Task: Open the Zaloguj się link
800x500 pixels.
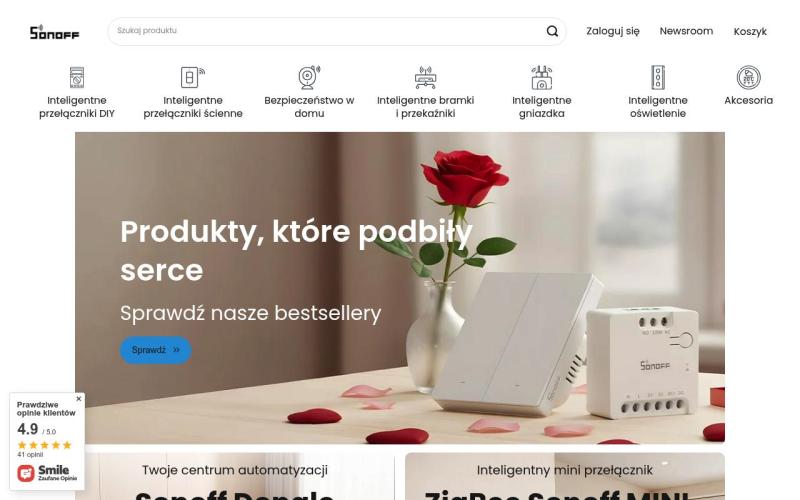Action: coord(612,31)
